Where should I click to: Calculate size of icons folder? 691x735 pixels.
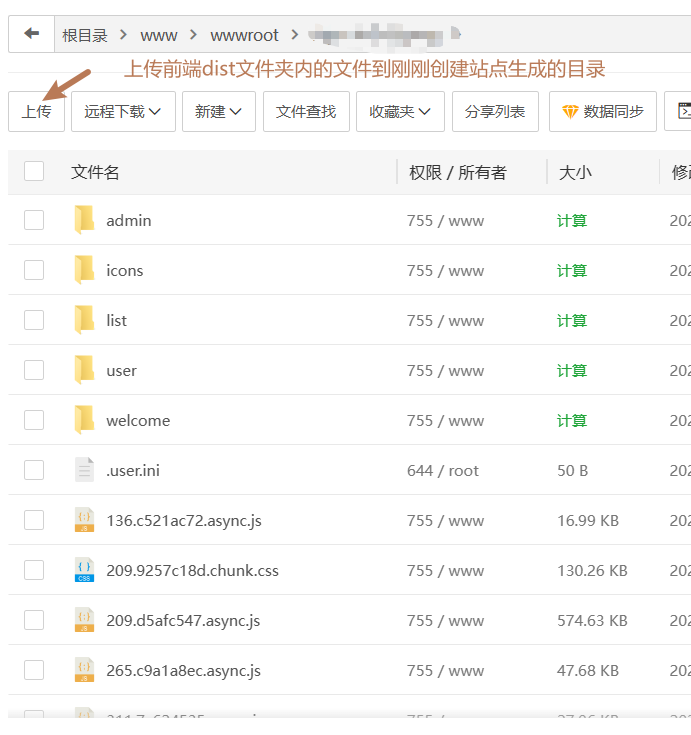pos(572,270)
